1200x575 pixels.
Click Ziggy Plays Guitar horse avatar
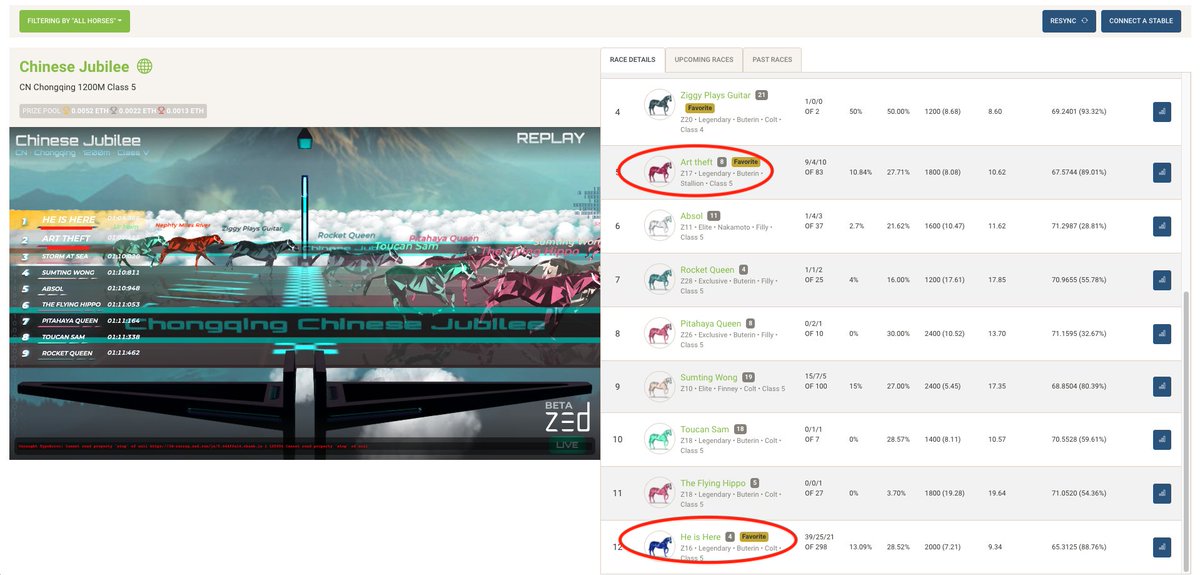click(x=658, y=105)
